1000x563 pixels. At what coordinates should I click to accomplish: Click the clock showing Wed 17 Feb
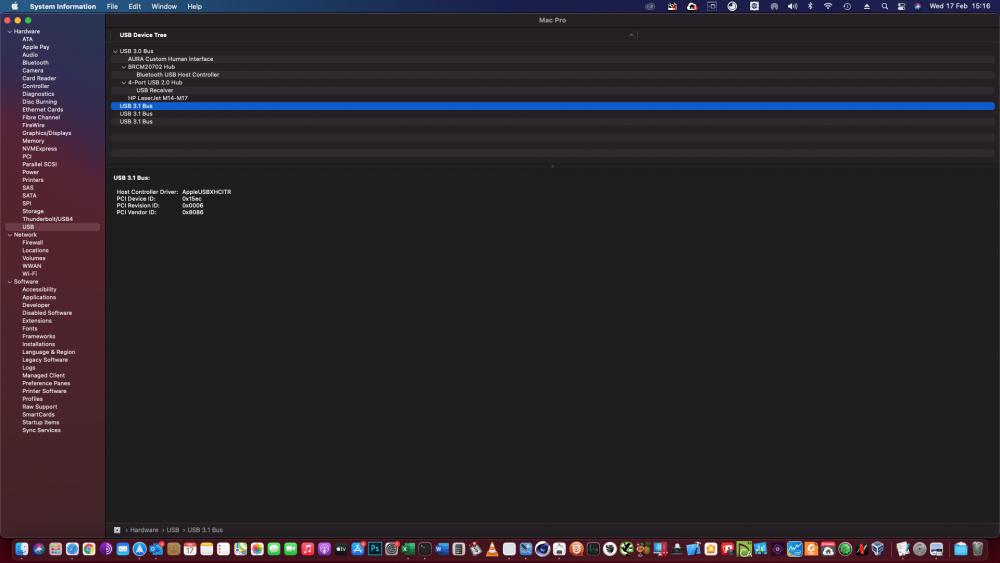click(x=959, y=6)
